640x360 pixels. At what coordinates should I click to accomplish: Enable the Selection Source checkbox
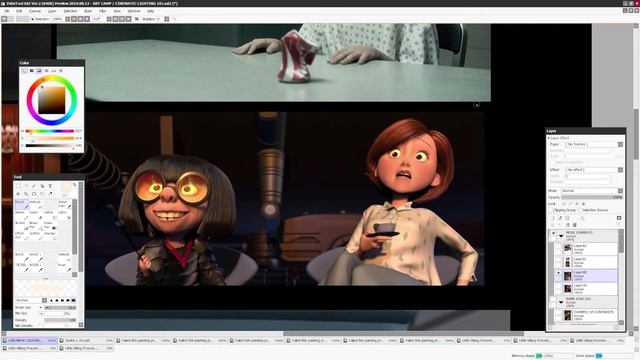[580, 210]
